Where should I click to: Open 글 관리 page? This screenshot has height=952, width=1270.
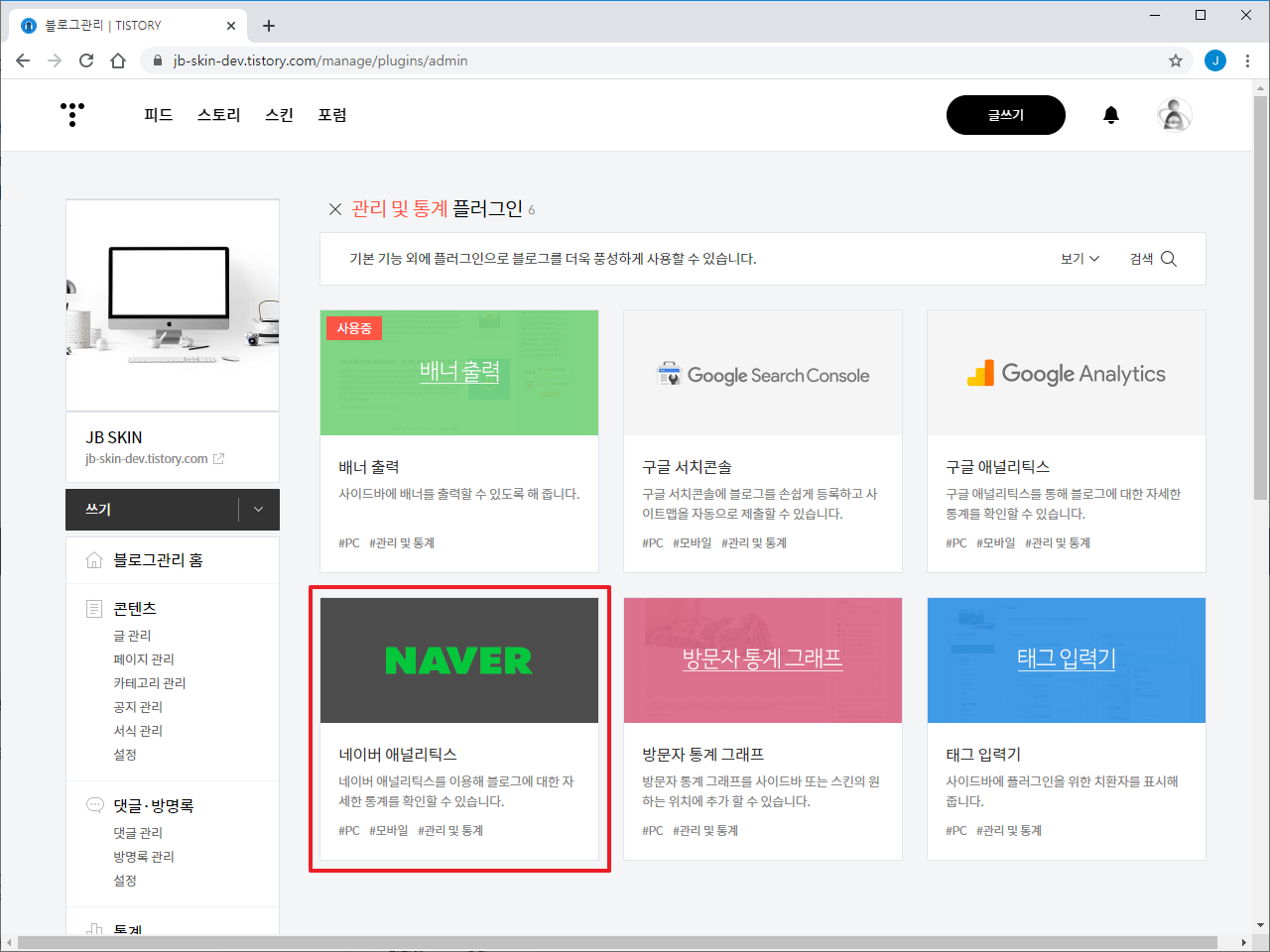pyautogui.click(x=132, y=636)
